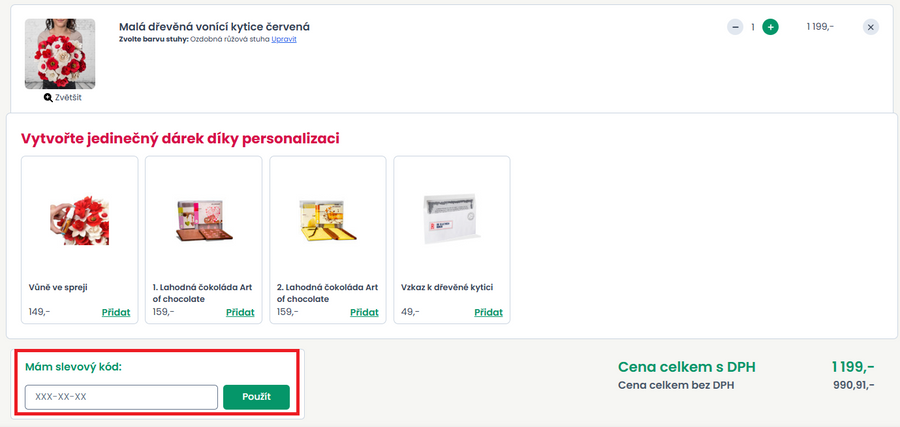Screen dimensions: 900x427
Task: Increase quantity with the green plus button
Action: pyautogui.click(x=770, y=27)
